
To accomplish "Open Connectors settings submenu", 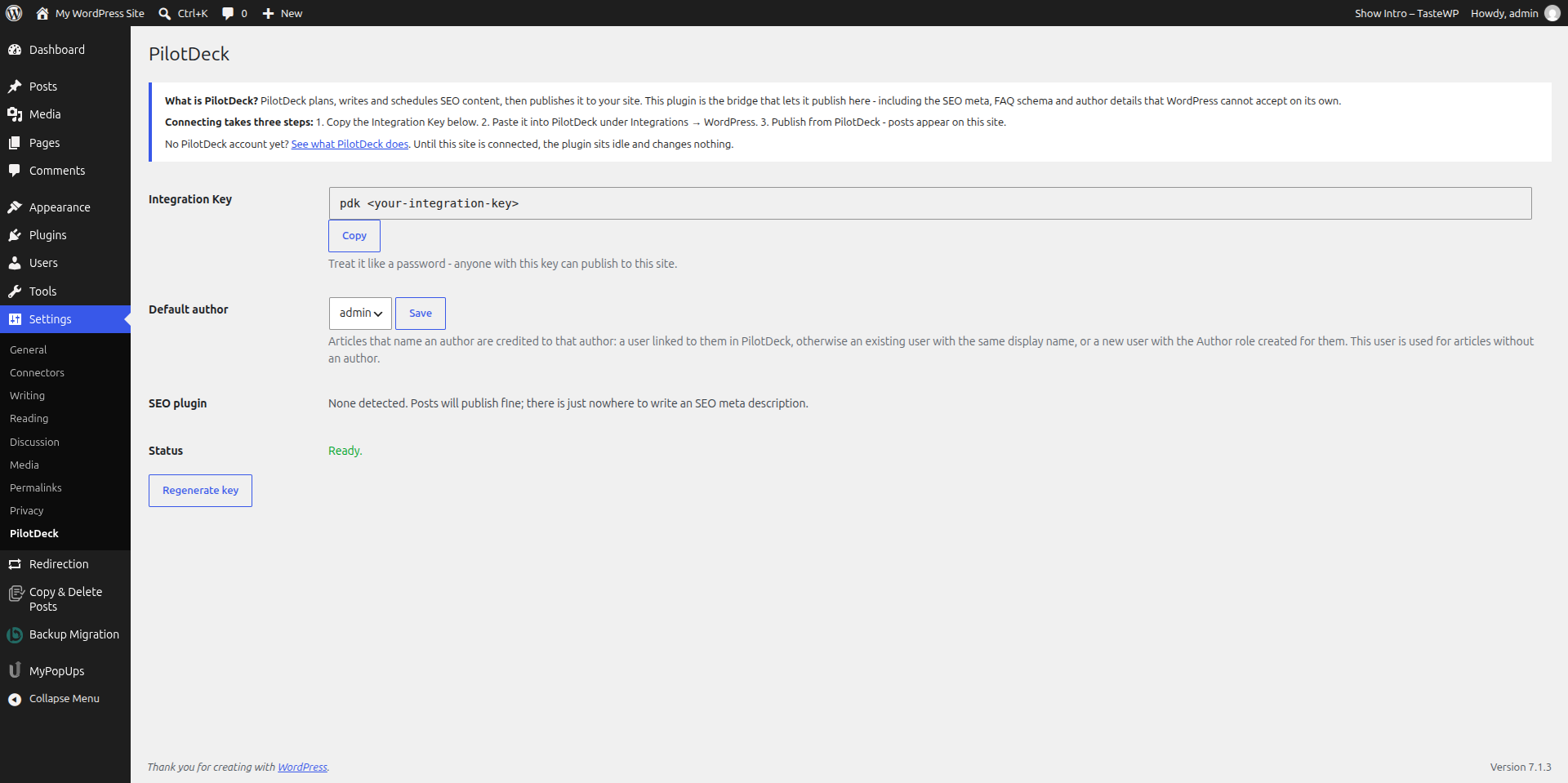I will click(x=37, y=372).
